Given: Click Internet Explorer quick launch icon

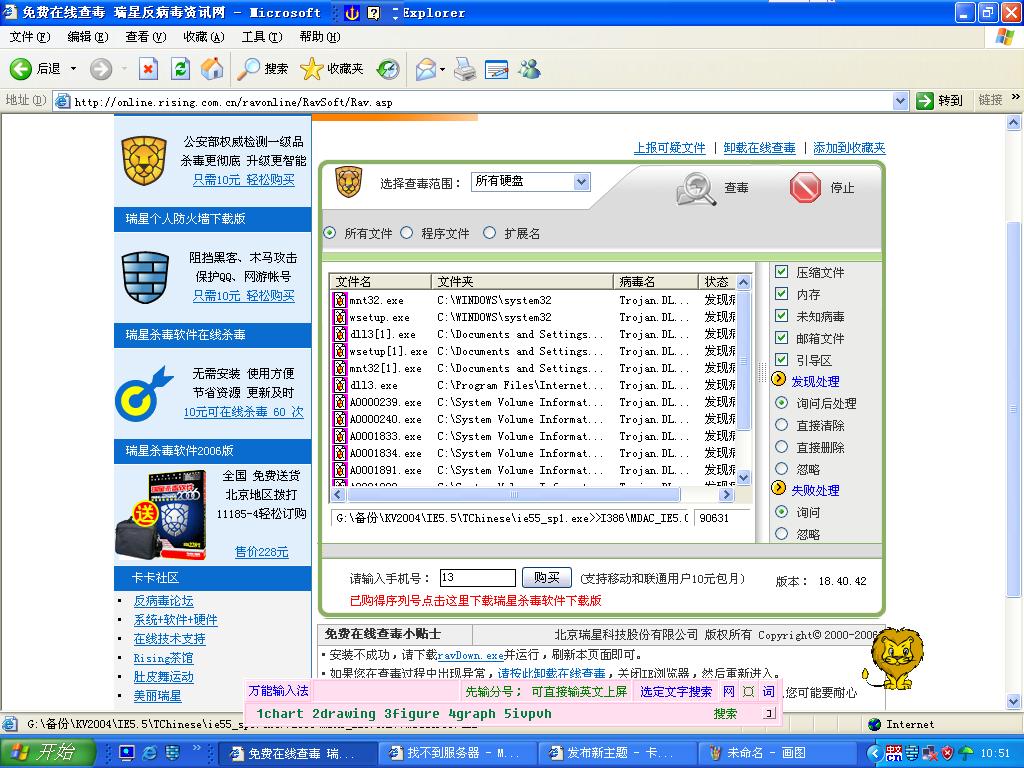Looking at the screenshot, I should point(150,753).
